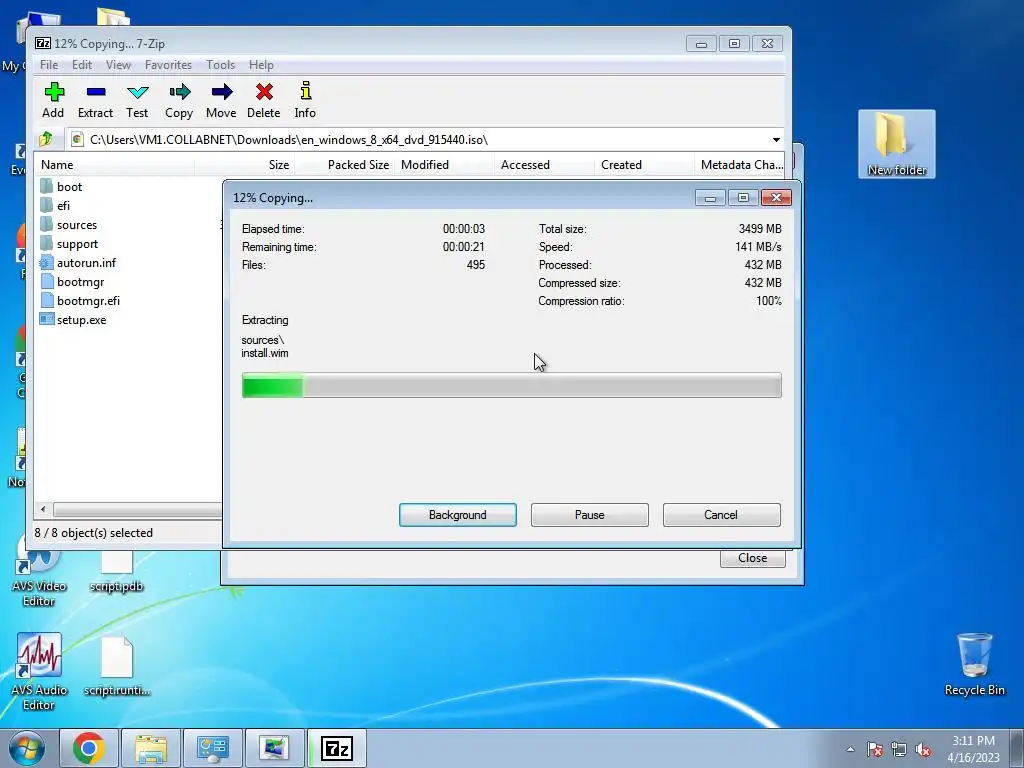Click the horizontal scrollbar in file list
The image size is (1024, 768).
coord(137,509)
